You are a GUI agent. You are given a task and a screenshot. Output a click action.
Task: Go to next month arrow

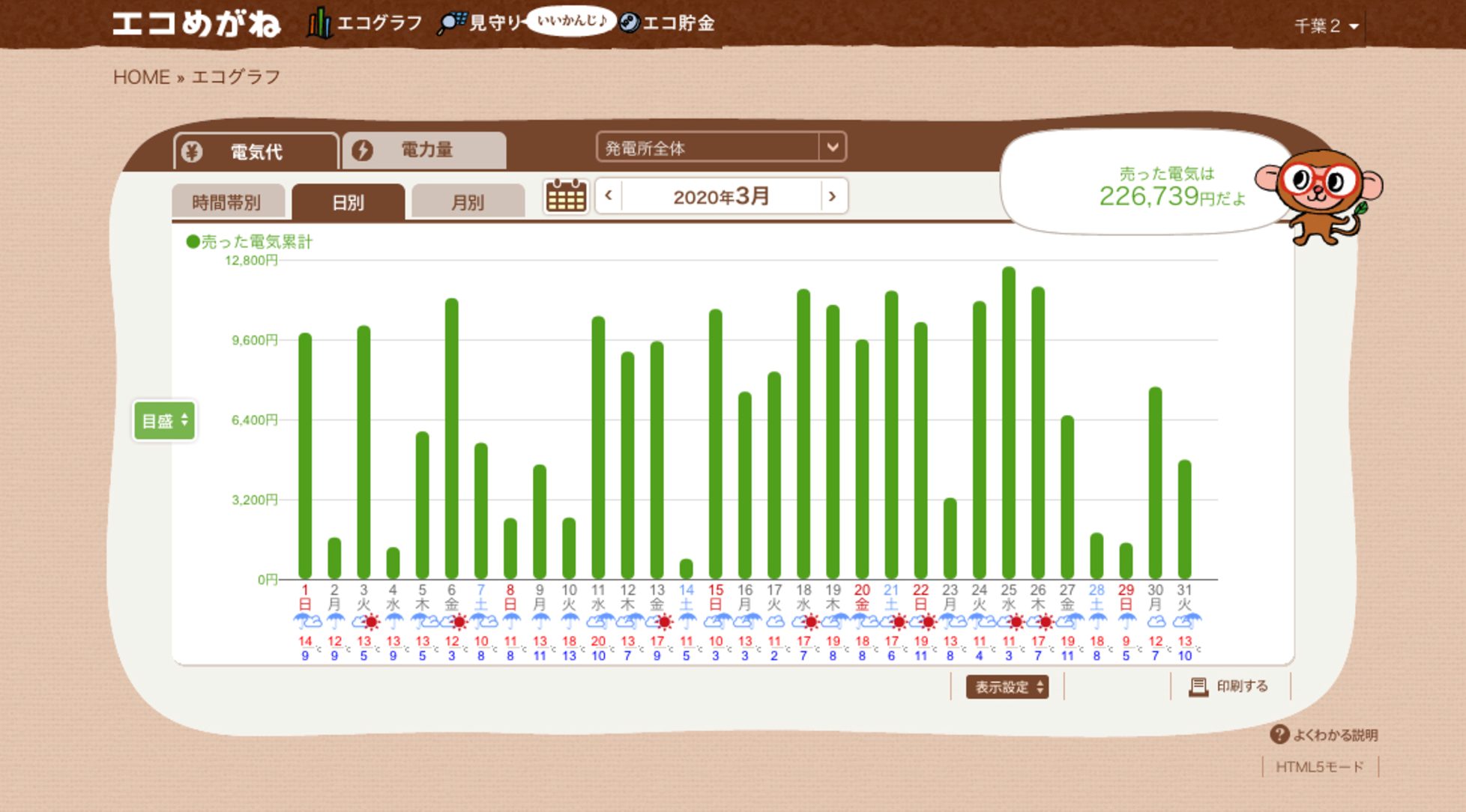click(833, 196)
